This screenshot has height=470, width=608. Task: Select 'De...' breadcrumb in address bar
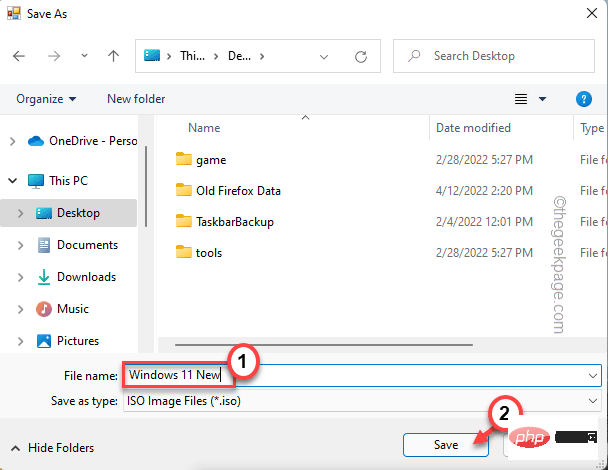point(239,56)
